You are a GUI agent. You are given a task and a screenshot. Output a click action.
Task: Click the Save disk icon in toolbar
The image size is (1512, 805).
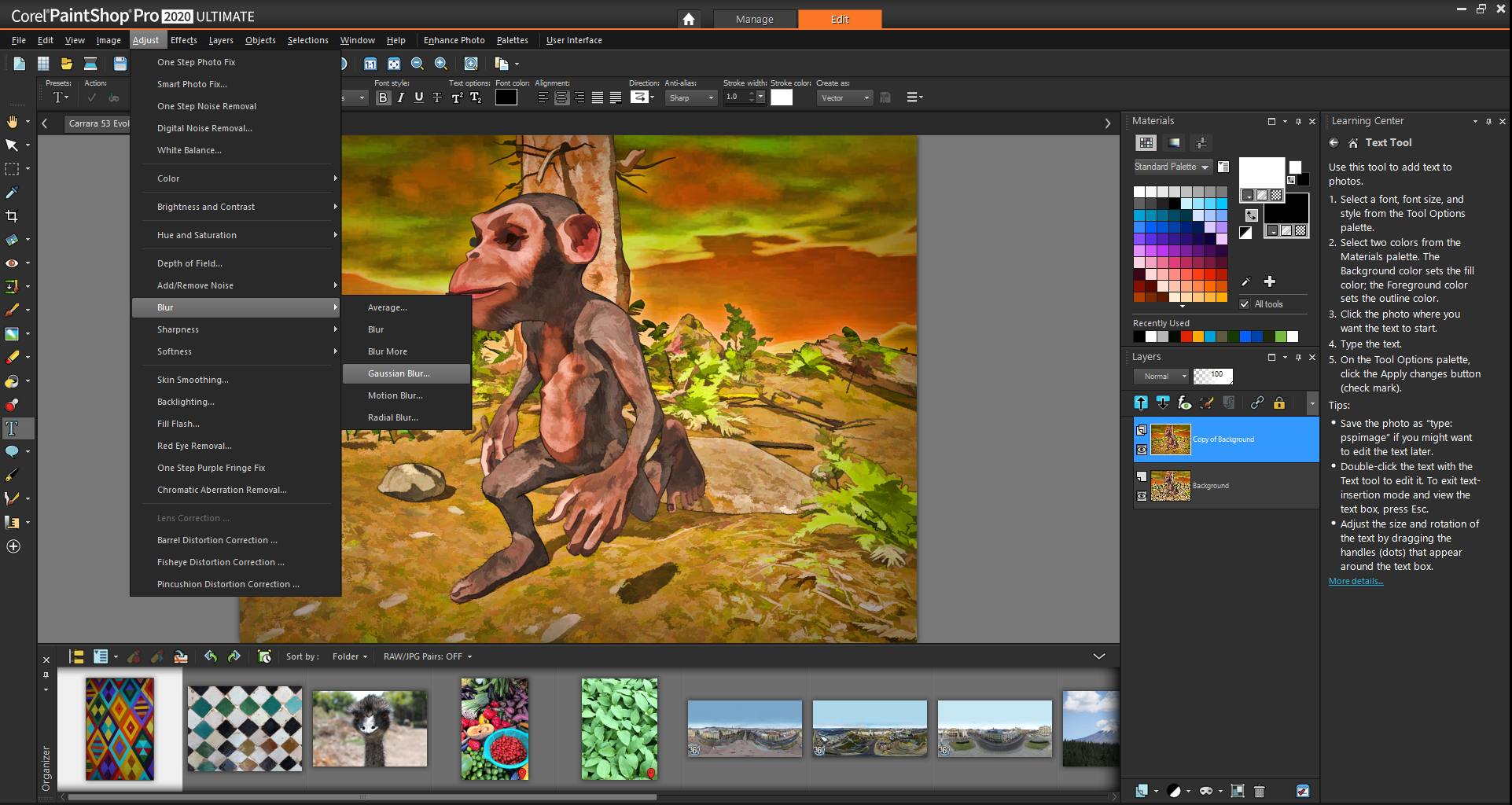point(120,64)
